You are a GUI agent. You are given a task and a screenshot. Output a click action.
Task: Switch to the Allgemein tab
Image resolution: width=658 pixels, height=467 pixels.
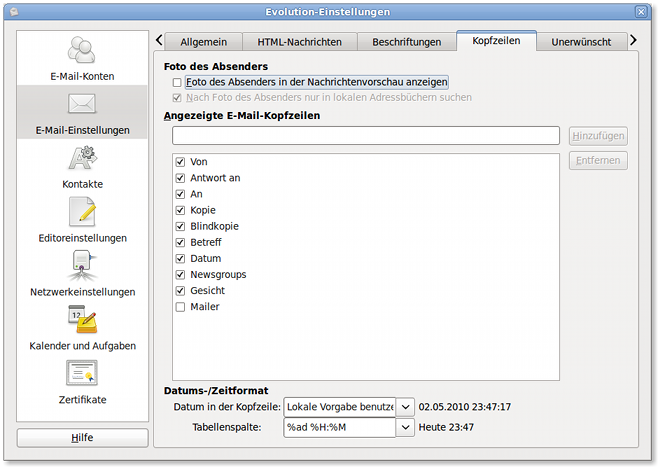[204, 42]
